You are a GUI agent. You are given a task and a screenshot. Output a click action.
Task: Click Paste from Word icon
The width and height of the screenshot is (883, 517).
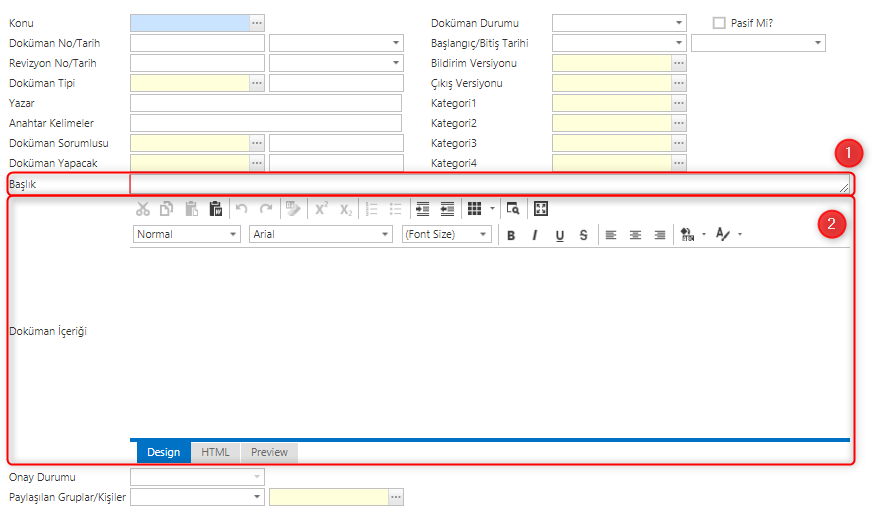coord(216,209)
